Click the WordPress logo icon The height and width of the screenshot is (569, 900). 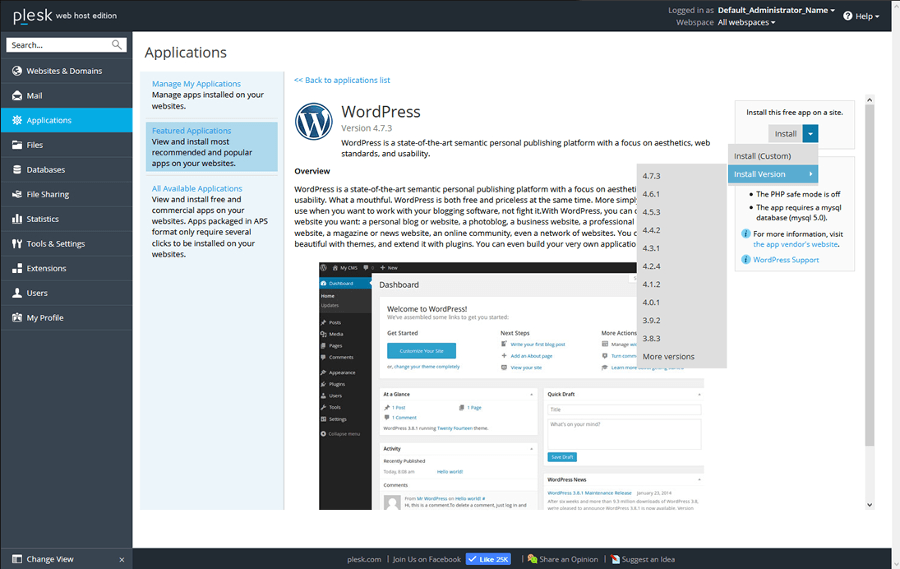tap(314, 122)
